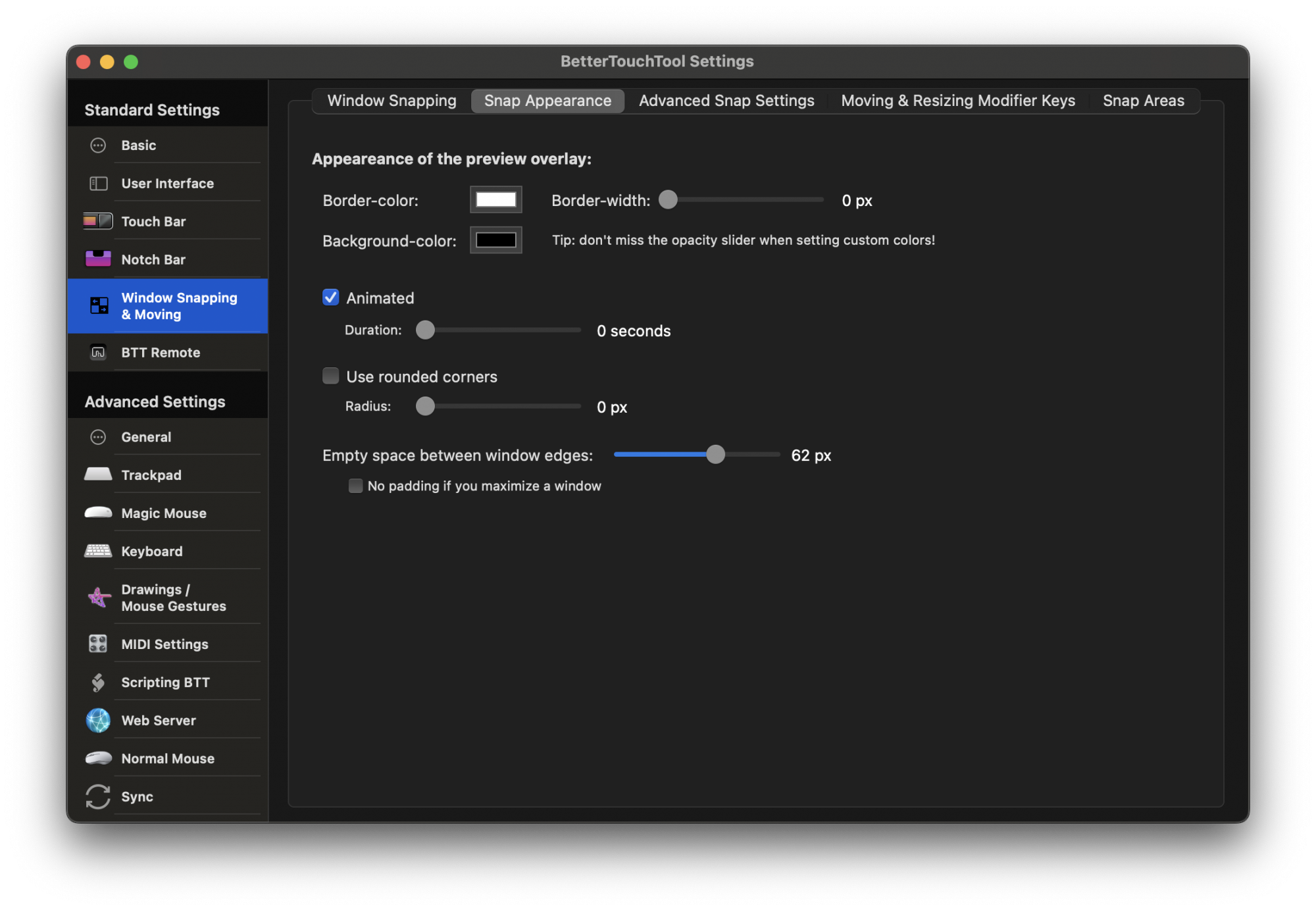Viewport: 1316px width, 911px height.
Task: Switch to the Snap Areas tab
Action: click(1144, 101)
